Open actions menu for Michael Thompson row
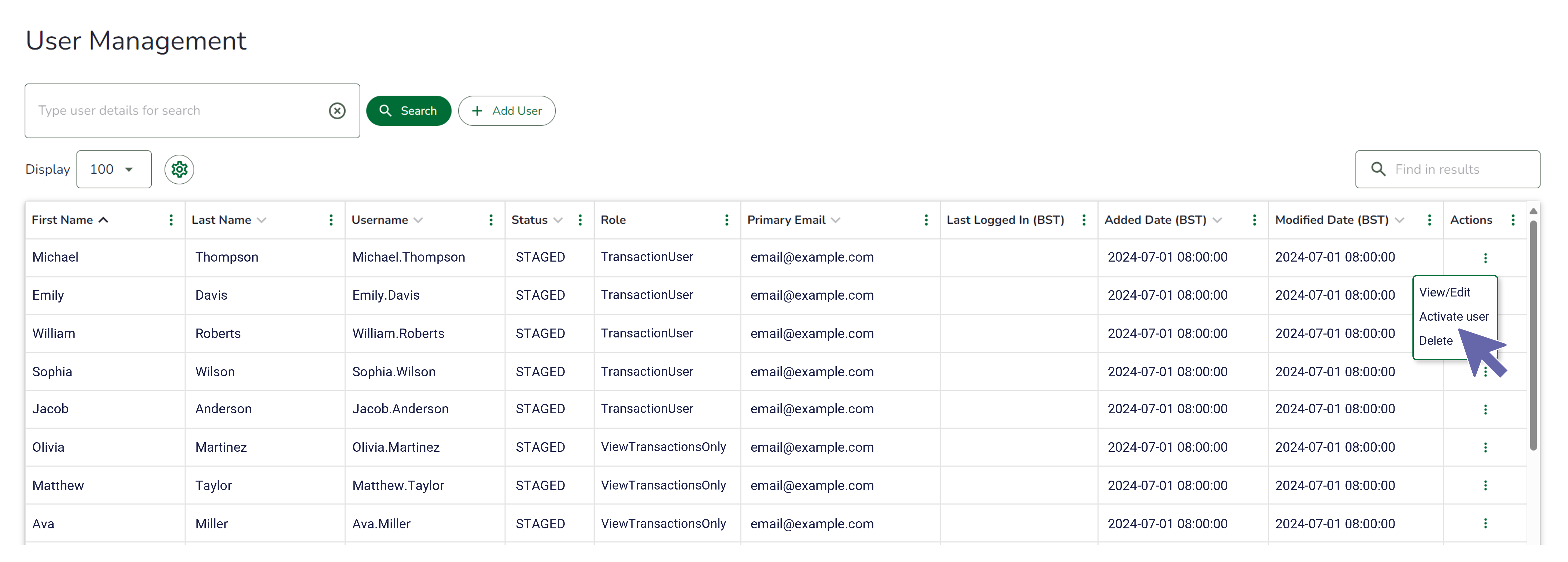The image size is (1568, 562). tap(1485, 258)
